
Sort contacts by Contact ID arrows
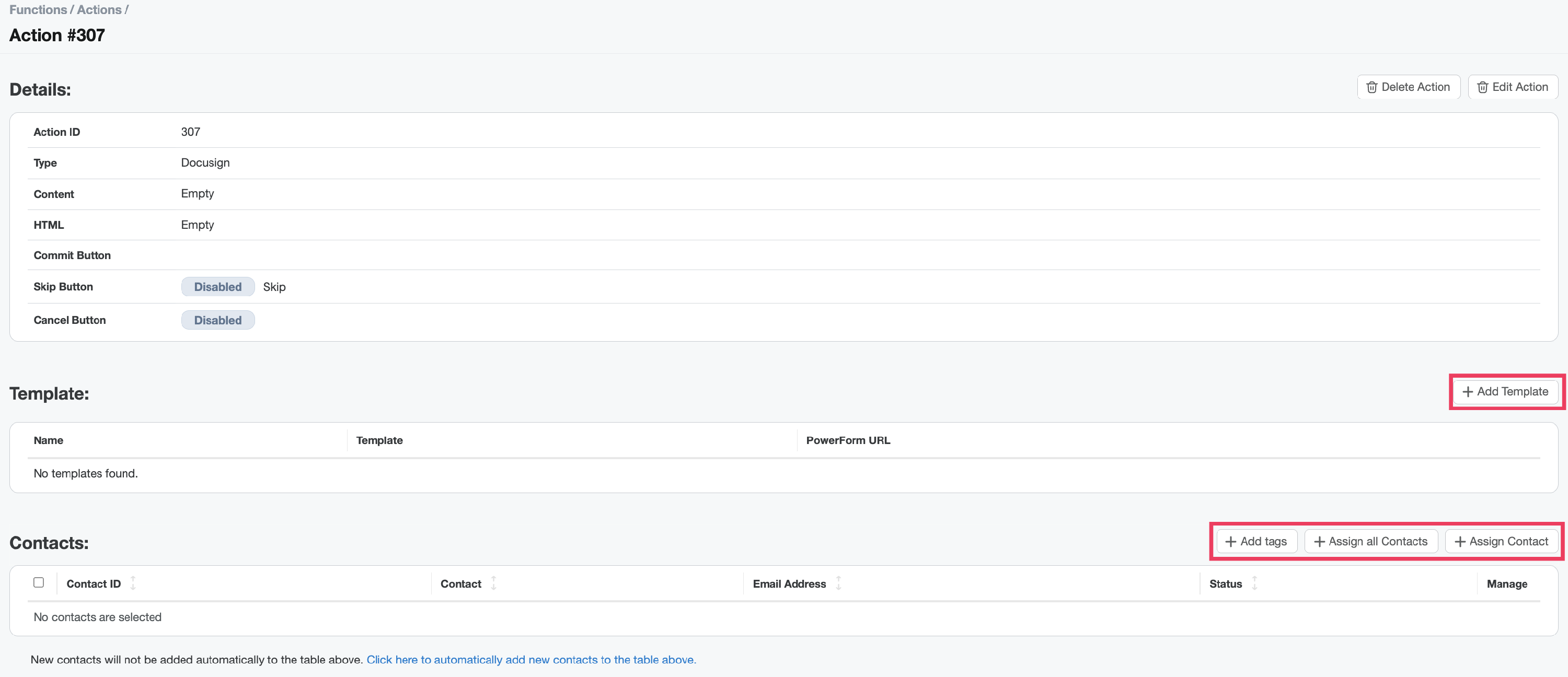pos(133,583)
